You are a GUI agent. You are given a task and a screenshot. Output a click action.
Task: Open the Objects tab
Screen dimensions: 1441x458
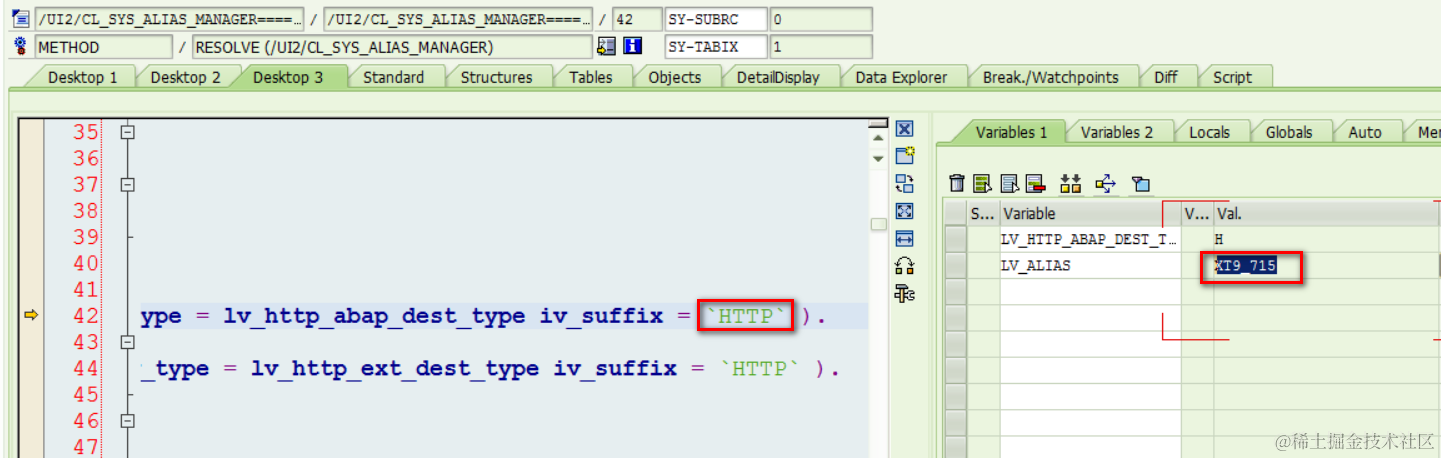675,77
